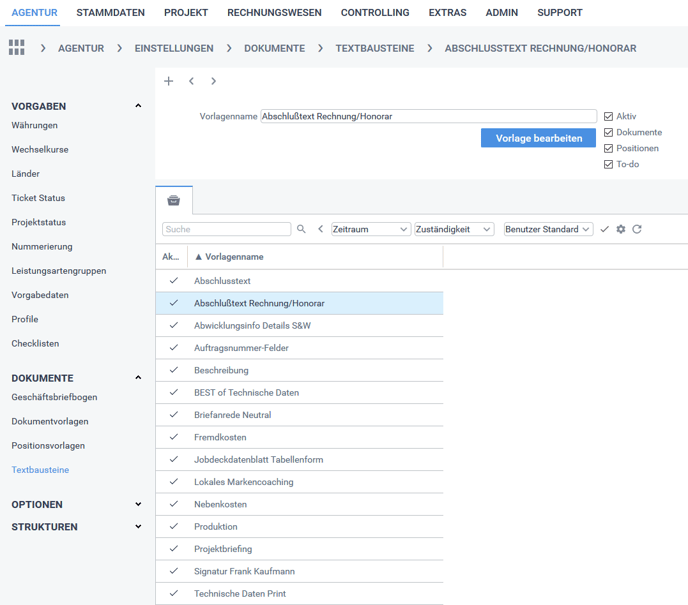Click the checkmark icon beside Benutzer Standard

pos(604,229)
